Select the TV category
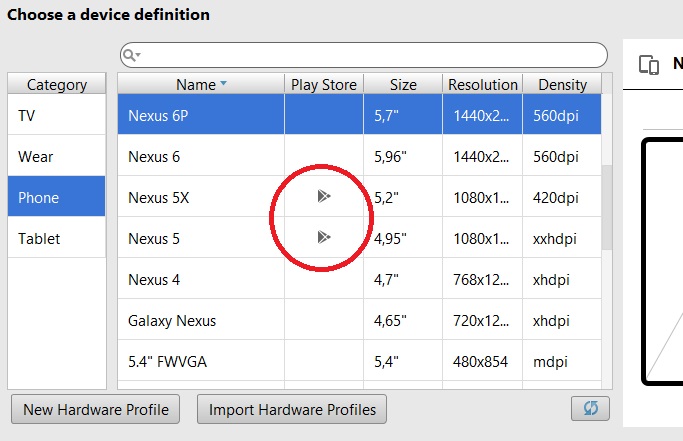 56,116
